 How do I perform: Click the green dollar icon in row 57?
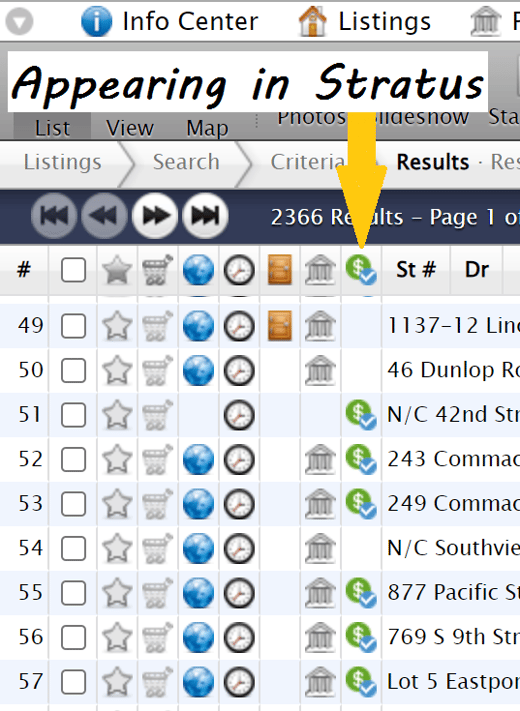(x=361, y=682)
